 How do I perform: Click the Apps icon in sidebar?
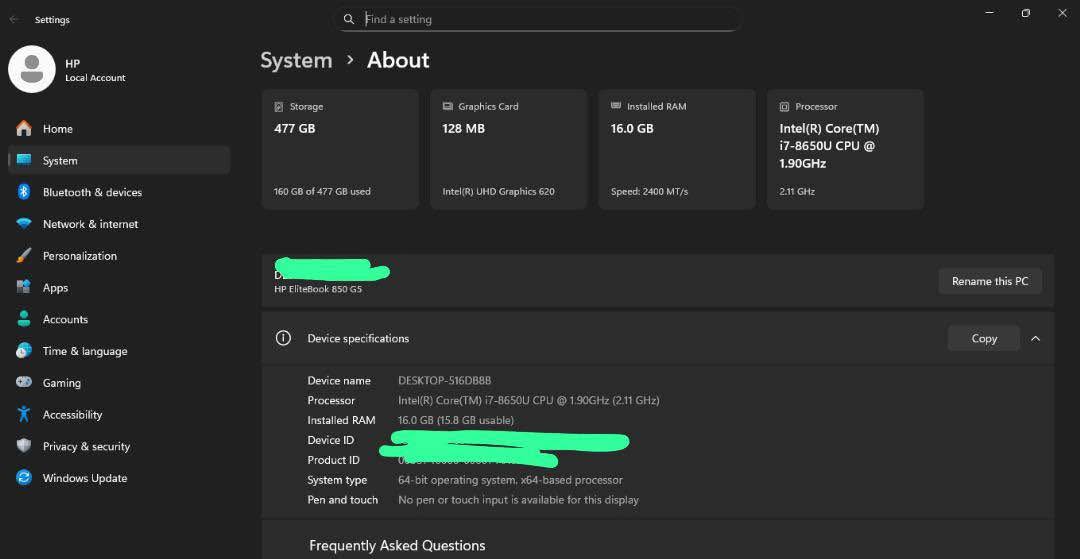(24, 288)
